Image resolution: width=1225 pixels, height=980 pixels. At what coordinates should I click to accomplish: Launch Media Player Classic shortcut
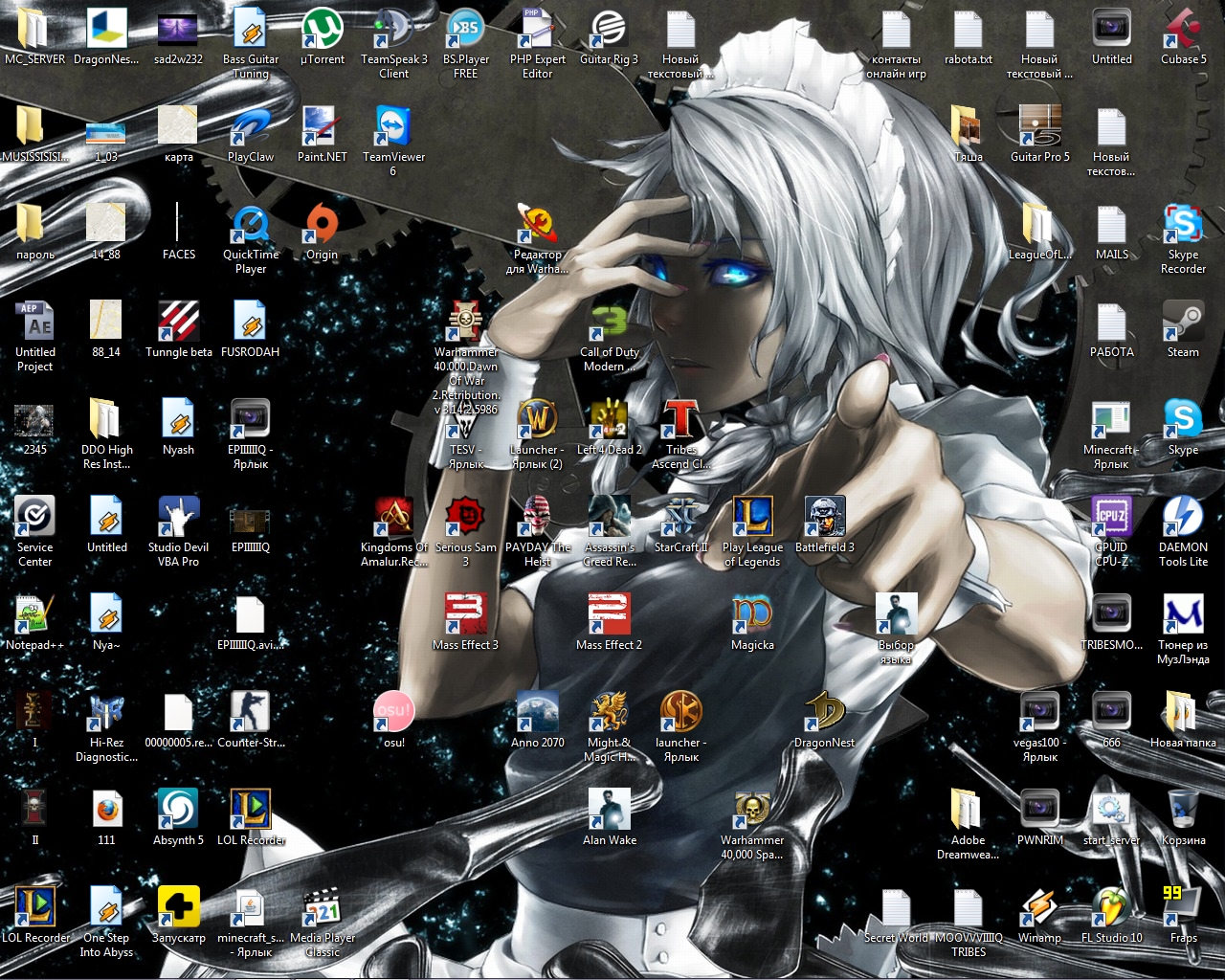tap(323, 907)
